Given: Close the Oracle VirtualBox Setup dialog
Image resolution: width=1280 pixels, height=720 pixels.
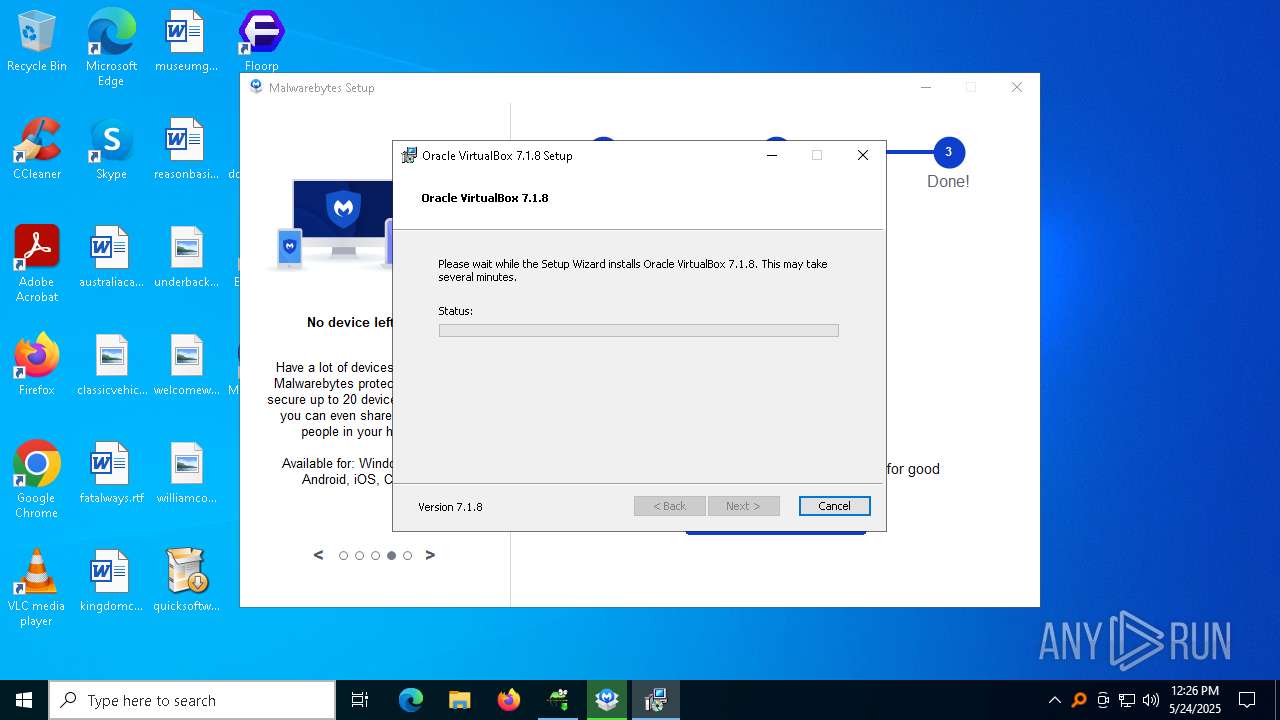Looking at the screenshot, I should [862, 155].
